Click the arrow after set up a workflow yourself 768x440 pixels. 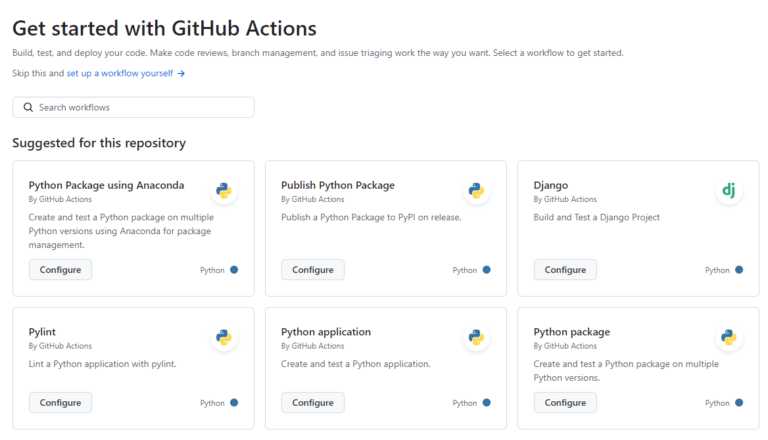(x=181, y=73)
